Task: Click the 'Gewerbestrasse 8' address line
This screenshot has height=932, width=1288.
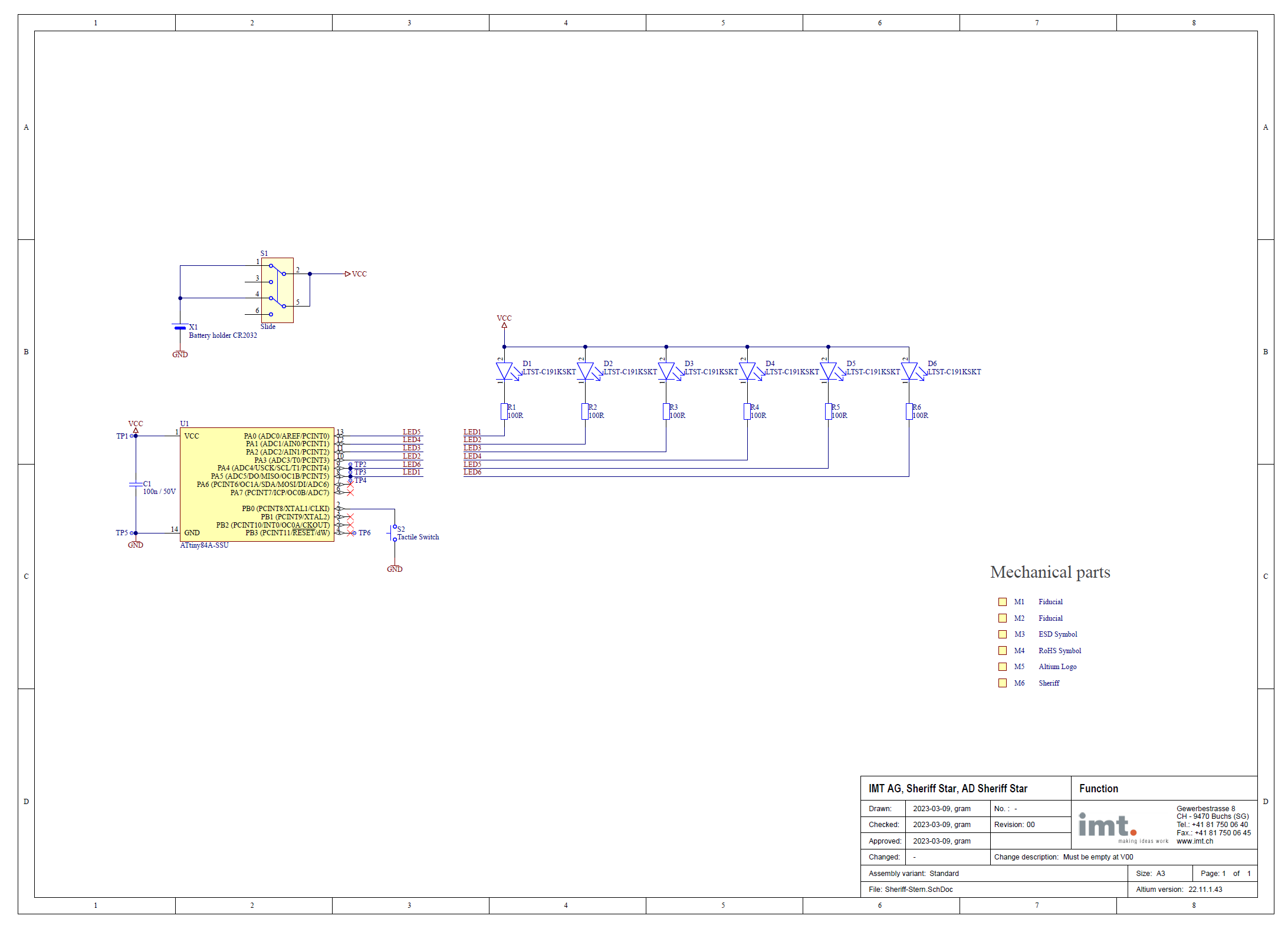Action: point(1205,809)
